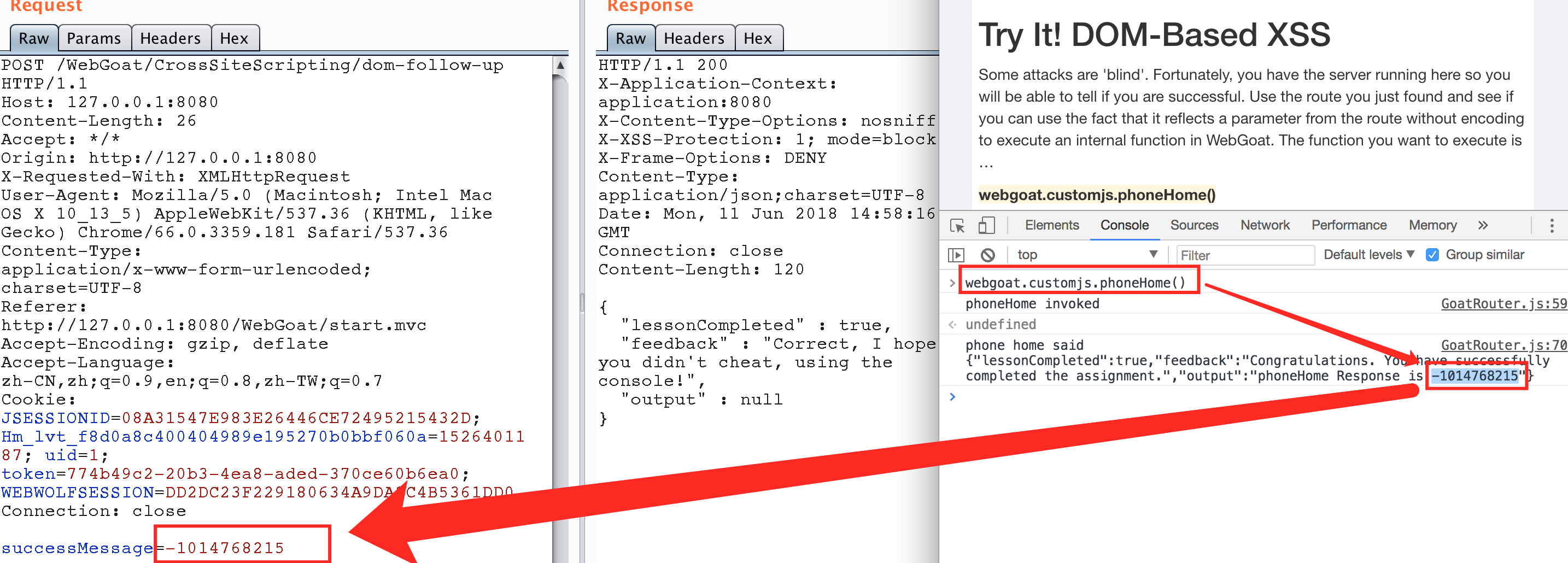Select the Request Headers tab
The height and width of the screenshot is (563, 1568).
point(171,38)
